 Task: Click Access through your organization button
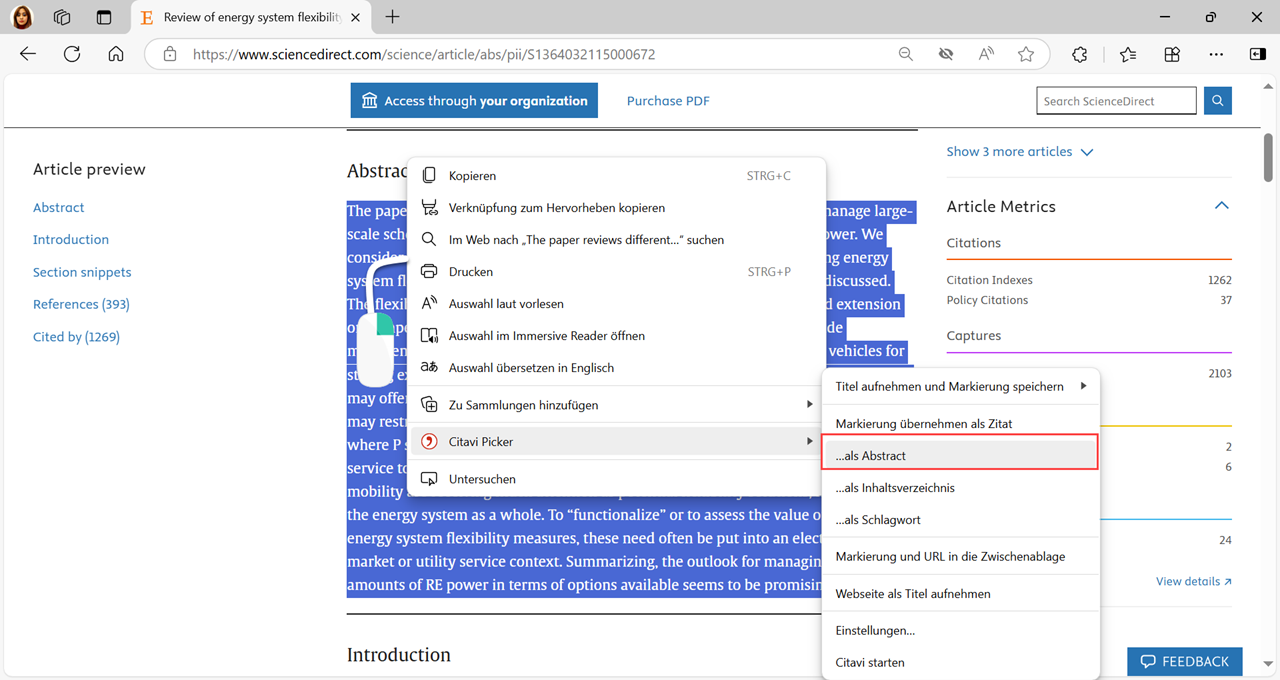coord(474,101)
